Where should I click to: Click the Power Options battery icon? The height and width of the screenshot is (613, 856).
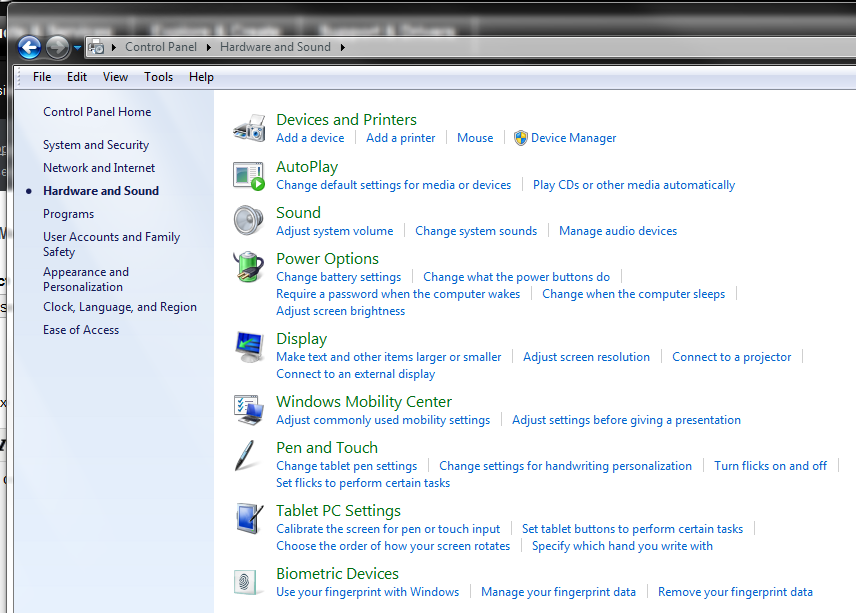point(248,266)
